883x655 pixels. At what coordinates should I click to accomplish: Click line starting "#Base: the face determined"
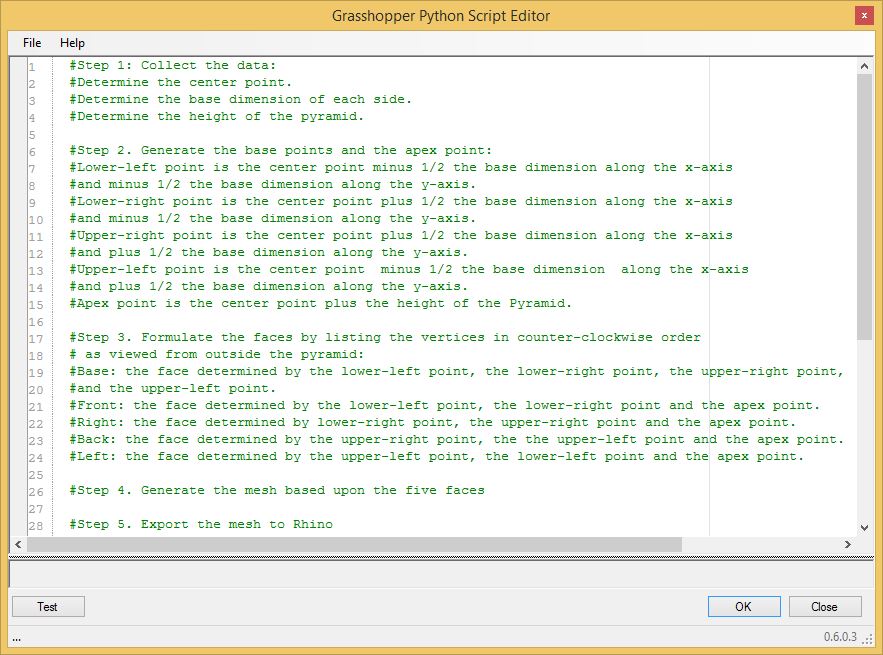click(457, 371)
